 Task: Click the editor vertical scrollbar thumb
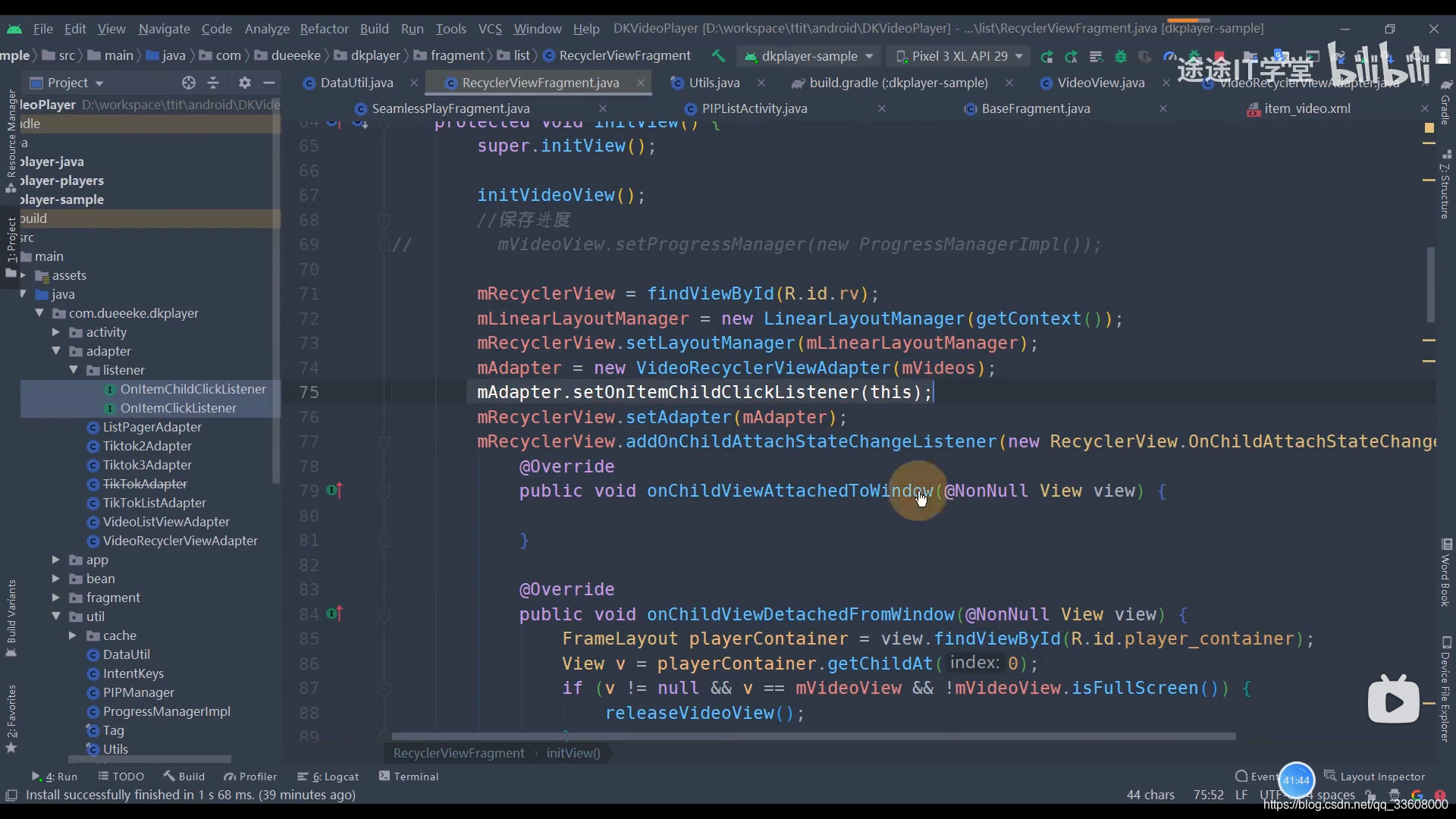pyautogui.click(x=1431, y=284)
